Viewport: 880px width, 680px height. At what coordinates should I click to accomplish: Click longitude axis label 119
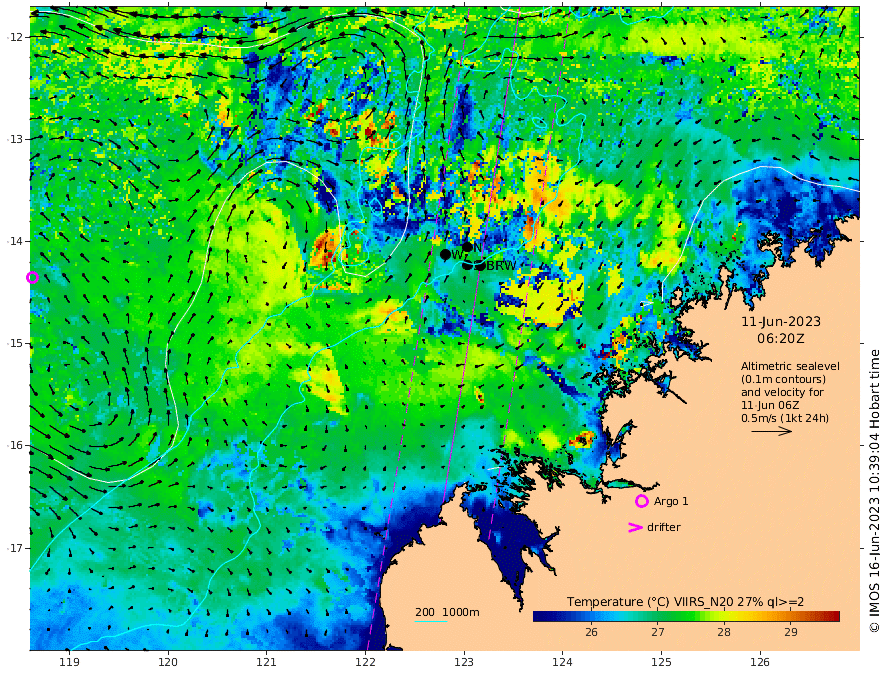click(x=69, y=662)
